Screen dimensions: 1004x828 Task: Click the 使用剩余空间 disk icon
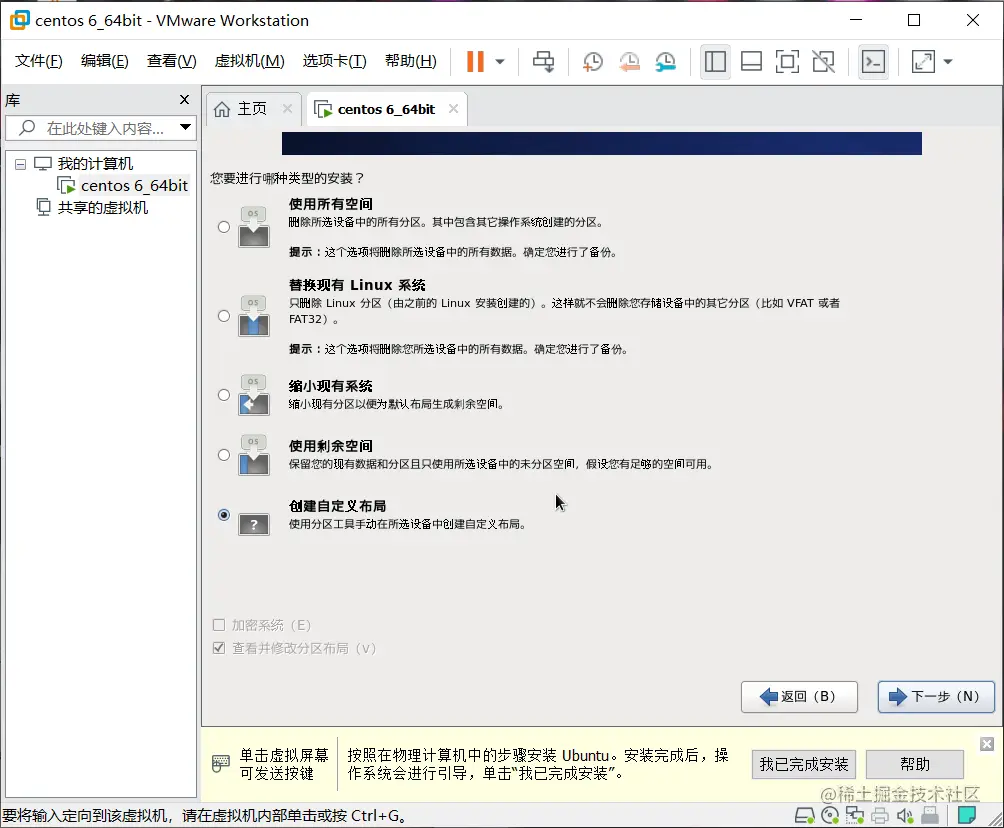pos(254,455)
